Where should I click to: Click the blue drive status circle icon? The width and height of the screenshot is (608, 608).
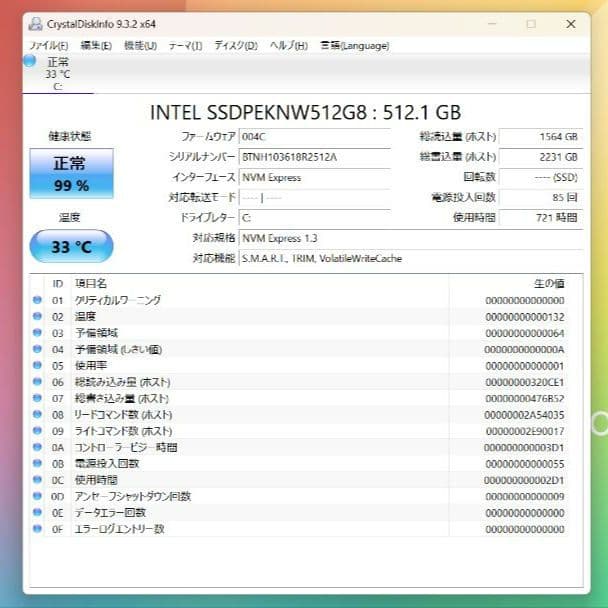[29, 61]
